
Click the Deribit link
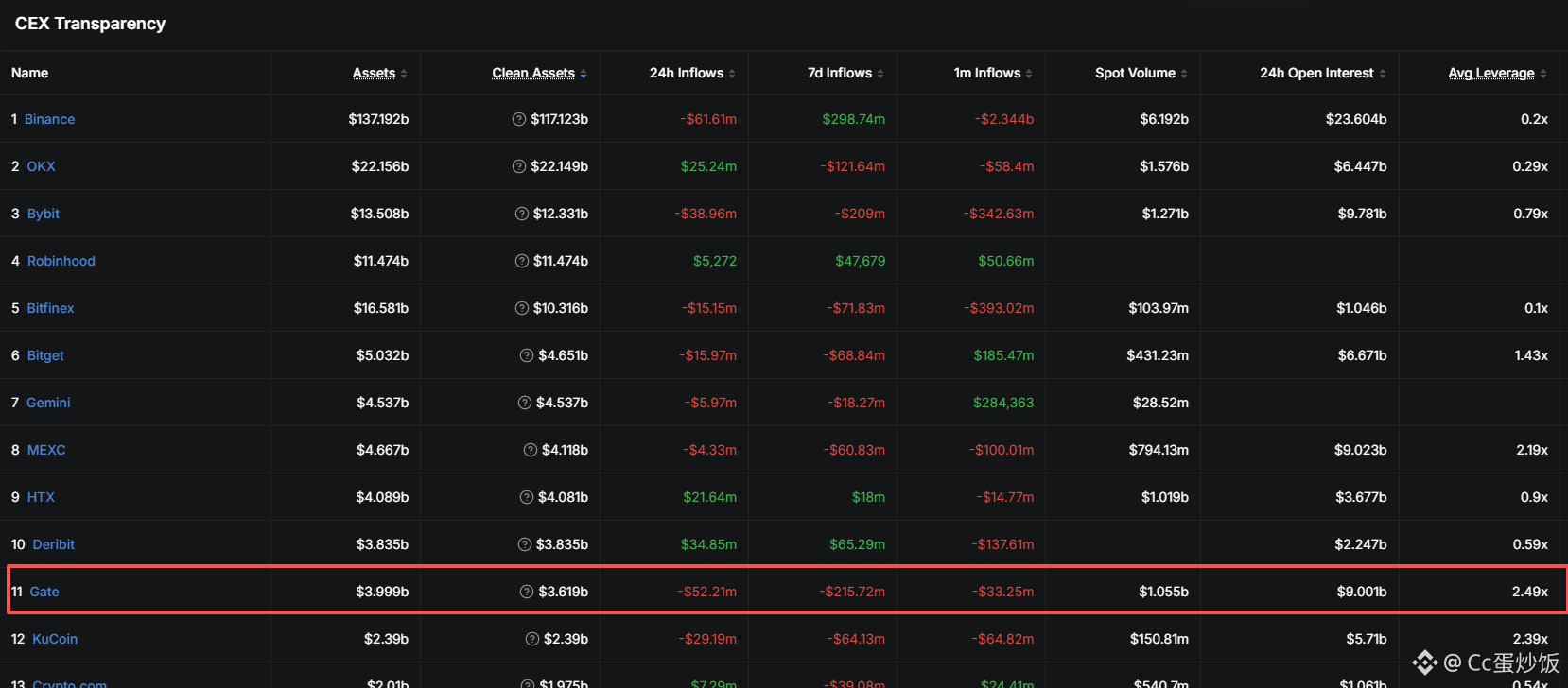(x=54, y=544)
